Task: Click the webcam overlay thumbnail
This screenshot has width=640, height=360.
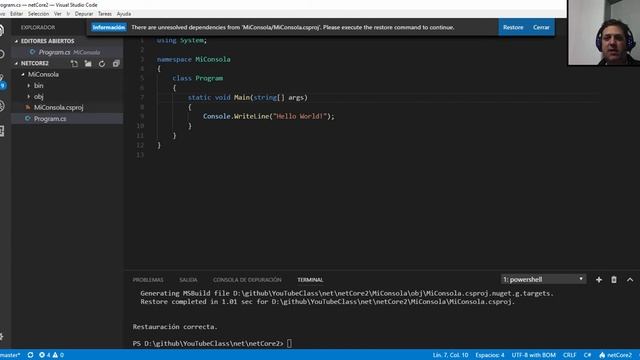Action: [604, 32]
